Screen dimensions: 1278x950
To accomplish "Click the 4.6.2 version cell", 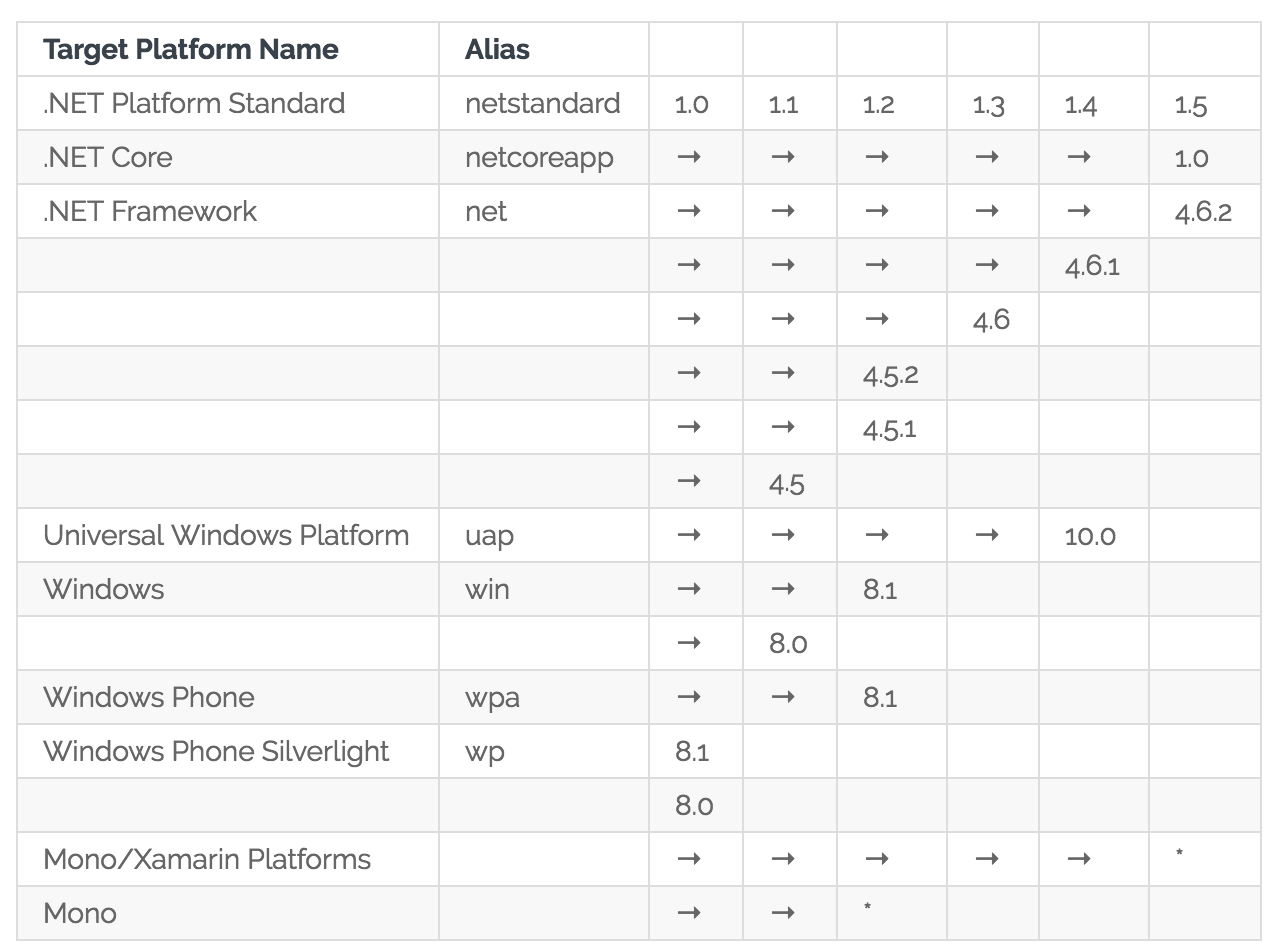I will pos(1203,212).
